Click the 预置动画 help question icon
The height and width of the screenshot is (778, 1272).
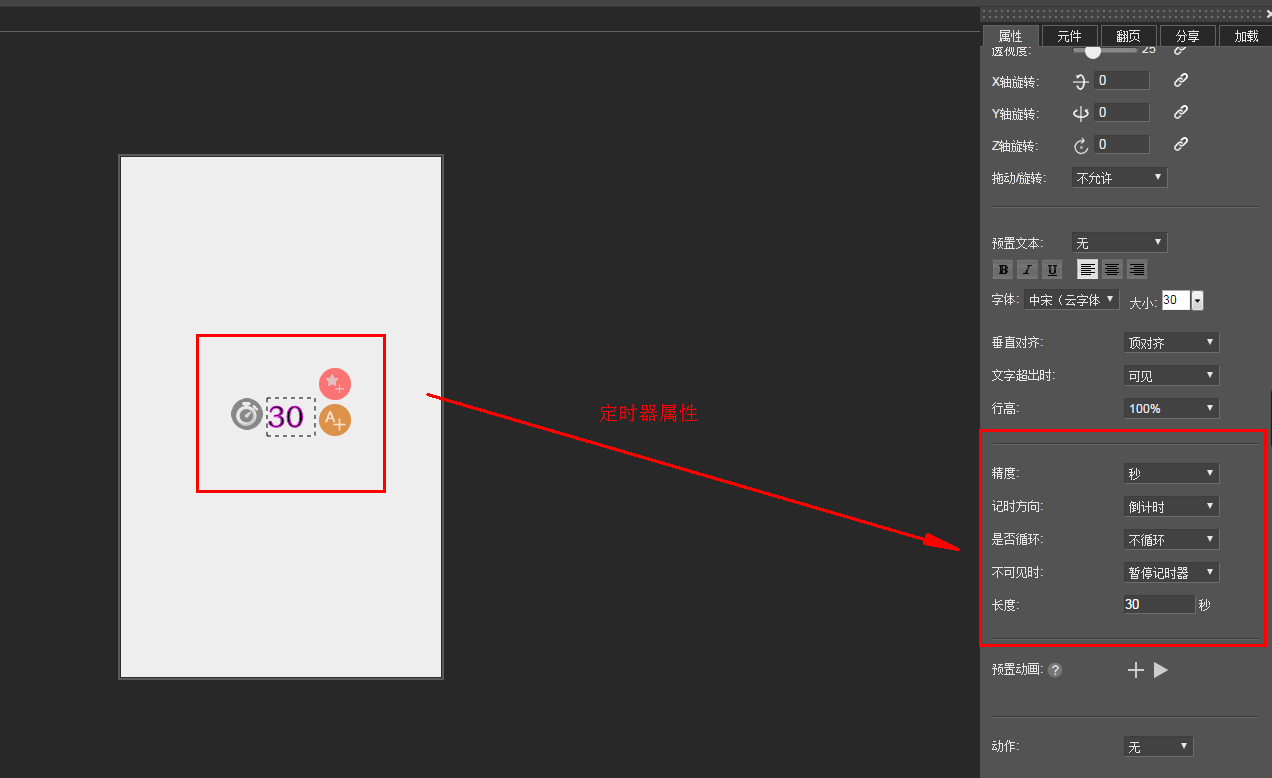click(1055, 670)
